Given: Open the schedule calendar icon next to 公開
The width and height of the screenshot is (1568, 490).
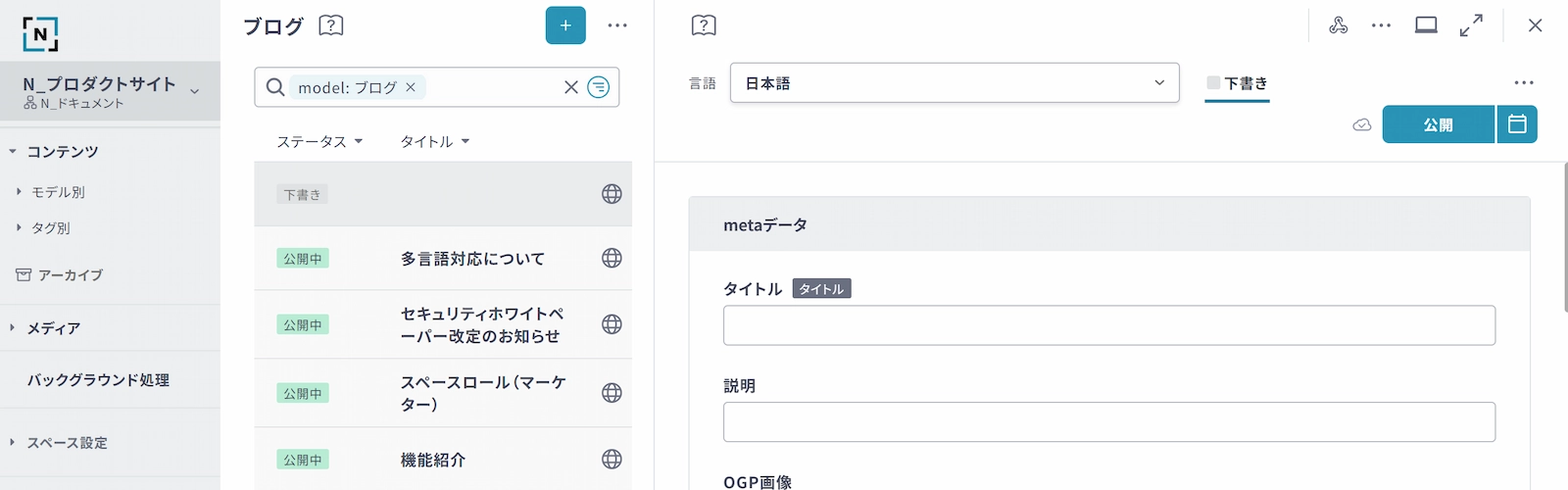Looking at the screenshot, I should 1517,124.
